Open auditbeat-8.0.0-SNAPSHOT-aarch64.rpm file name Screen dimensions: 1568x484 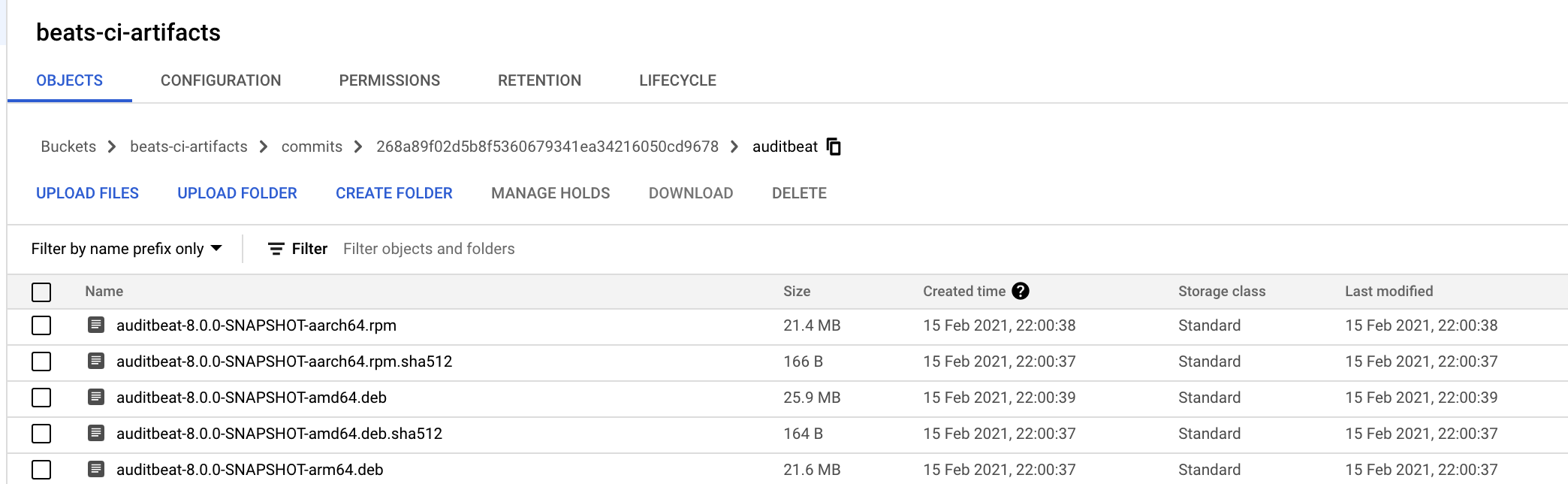[x=256, y=325]
